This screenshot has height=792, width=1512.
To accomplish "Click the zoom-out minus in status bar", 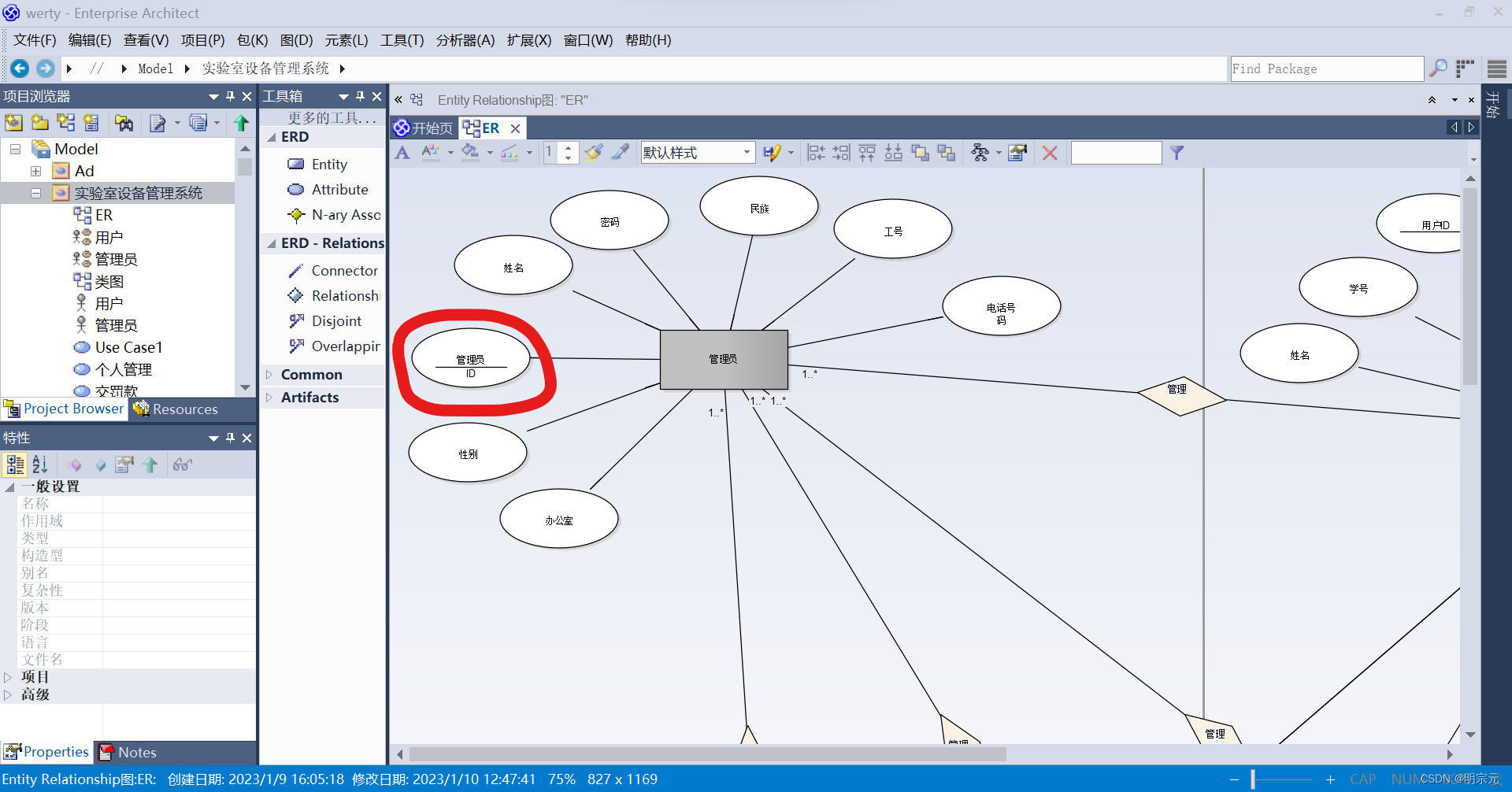I will pos(1234,779).
